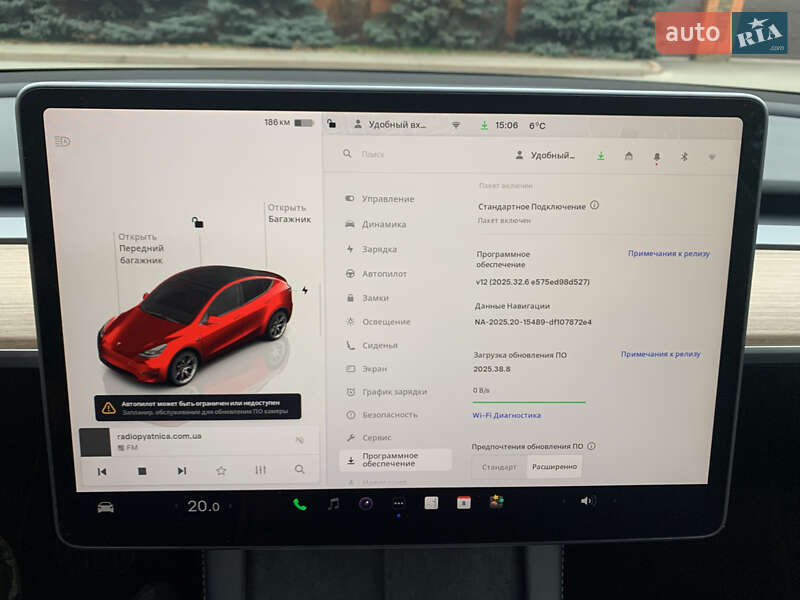800x600 pixels.
Task: Tap Открыть Багажник to open the trunk
Action: click(288, 212)
